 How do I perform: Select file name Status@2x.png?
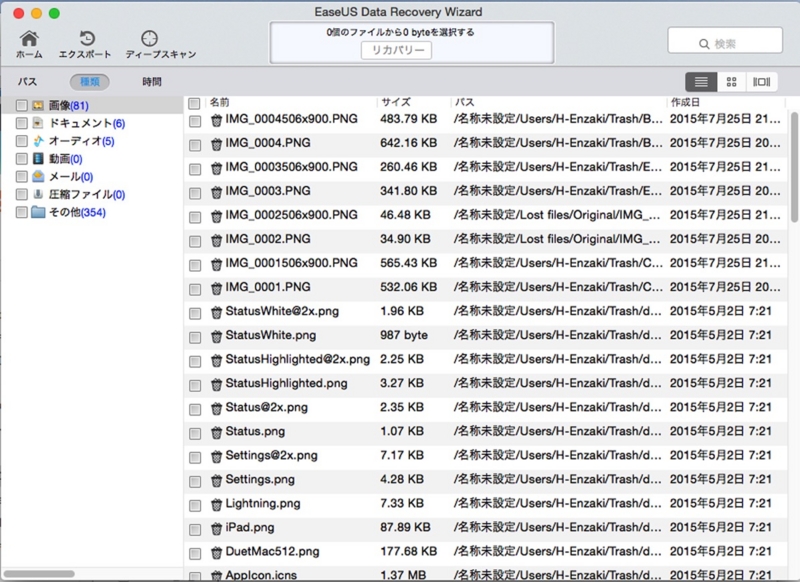tap(266, 407)
